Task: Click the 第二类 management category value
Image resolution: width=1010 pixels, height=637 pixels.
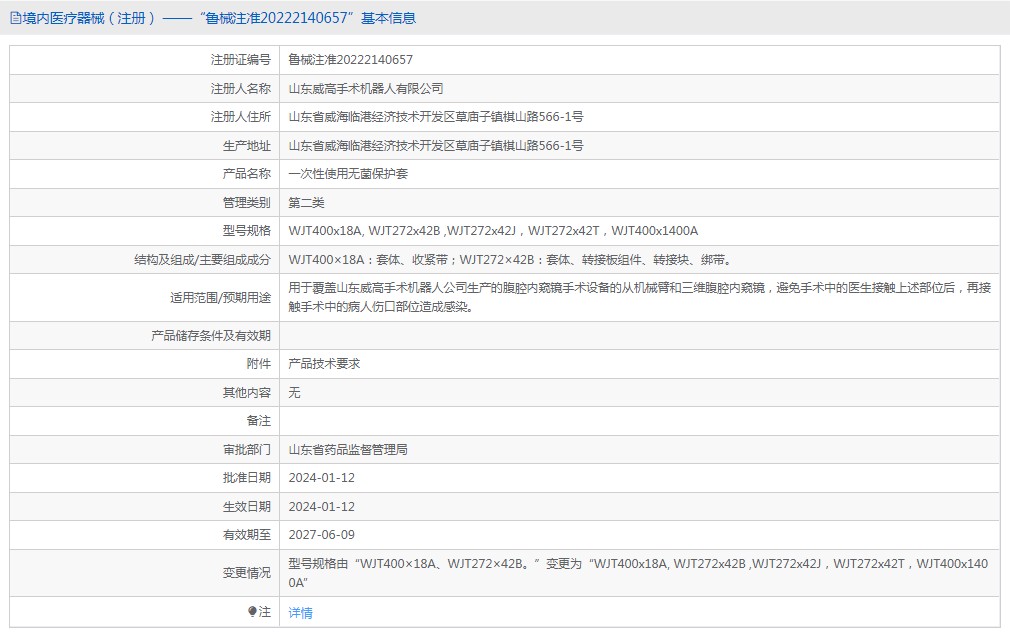Action: tap(306, 203)
